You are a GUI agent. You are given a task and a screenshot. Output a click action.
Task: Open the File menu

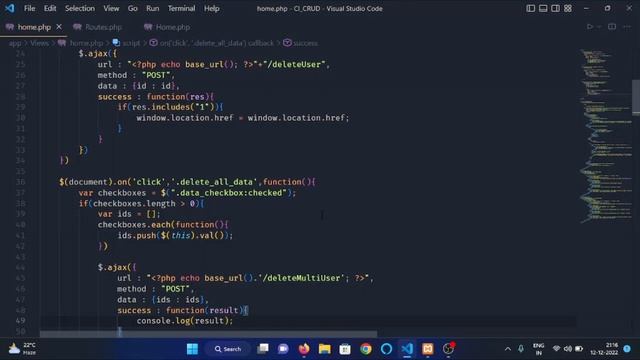(x=29, y=8)
